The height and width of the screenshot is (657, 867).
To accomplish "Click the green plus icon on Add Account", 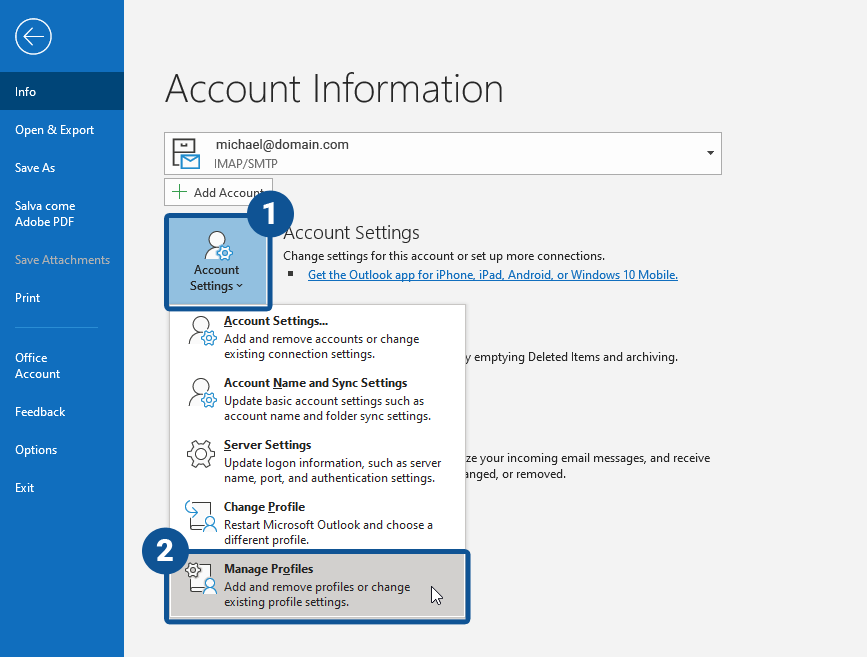I will pos(179,192).
